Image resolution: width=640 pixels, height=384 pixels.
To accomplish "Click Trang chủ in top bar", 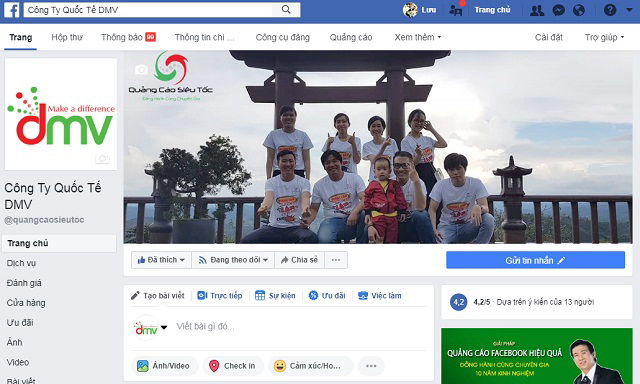I will [x=492, y=10].
